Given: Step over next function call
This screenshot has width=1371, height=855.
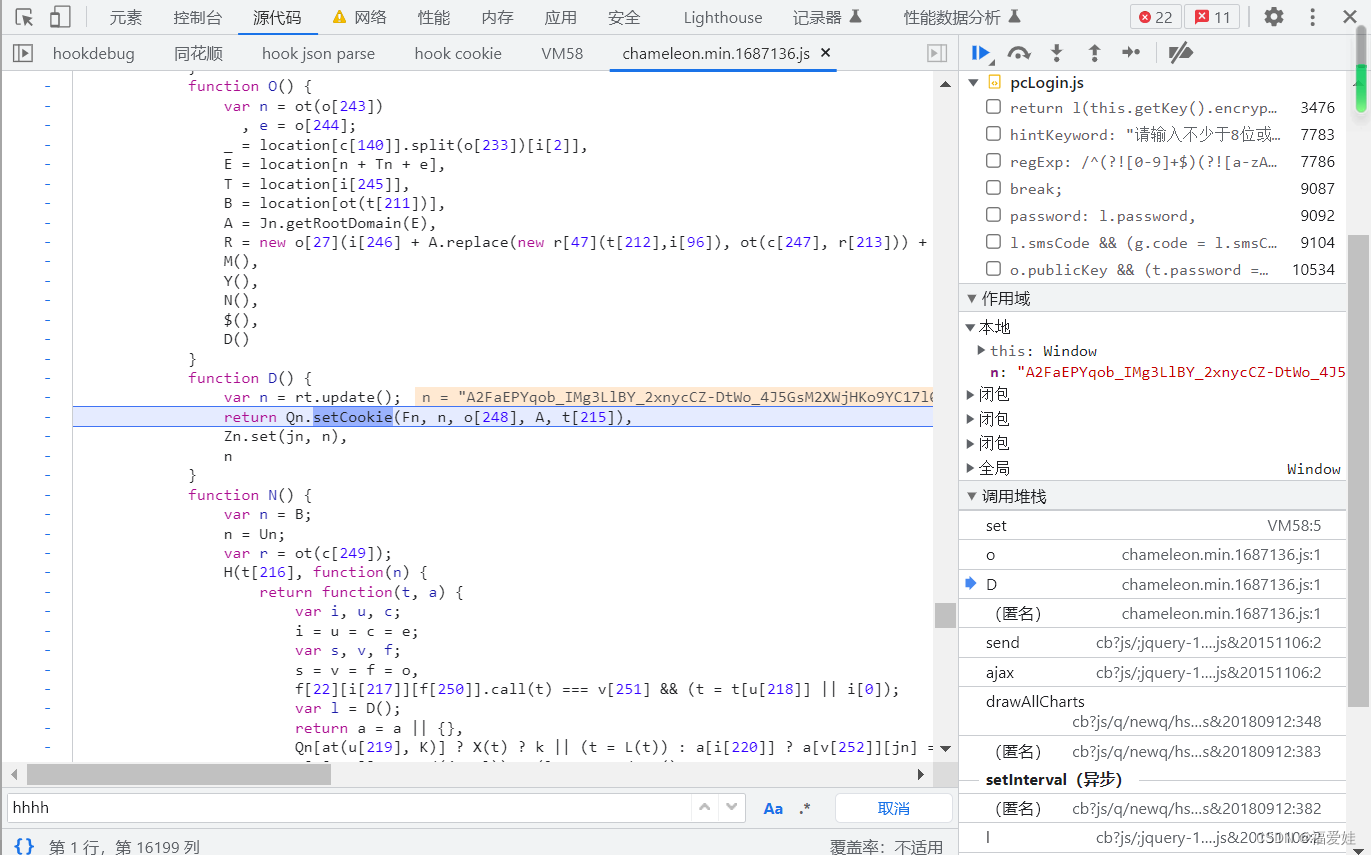Looking at the screenshot, I should (1019, 53).
